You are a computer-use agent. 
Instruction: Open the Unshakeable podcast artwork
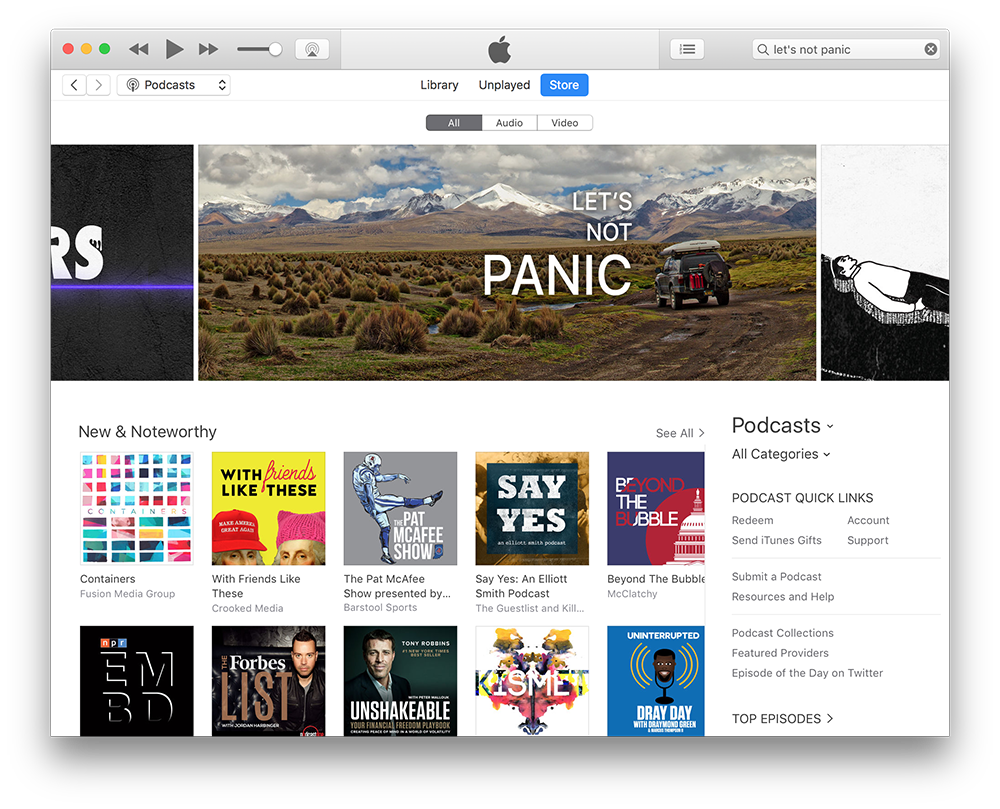(x=401, y=681)
